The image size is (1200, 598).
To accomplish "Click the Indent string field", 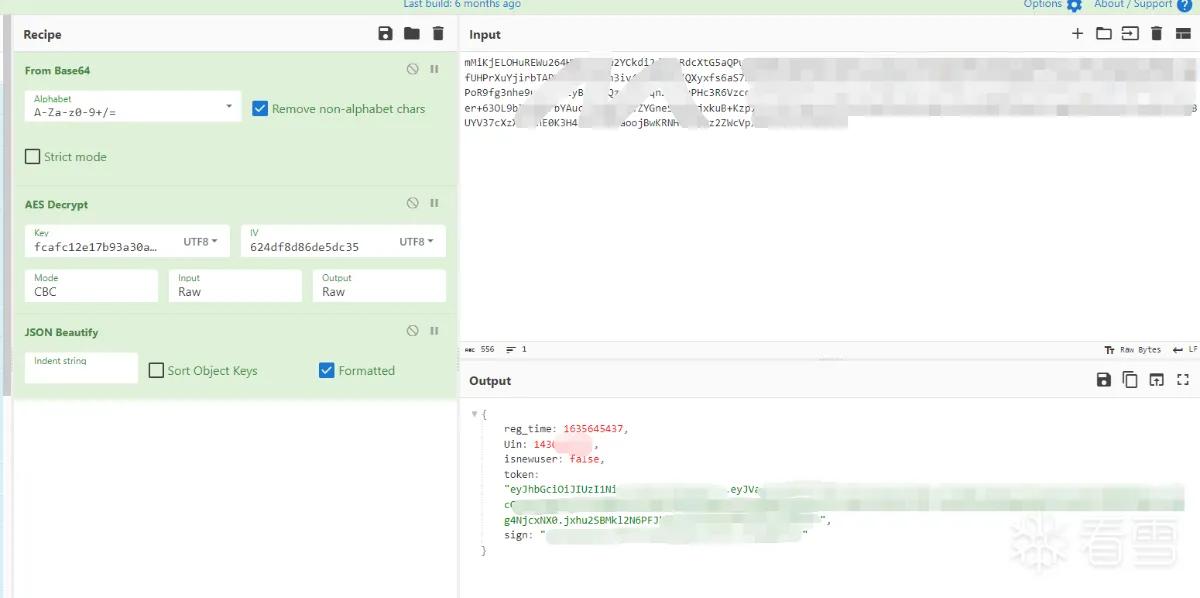I will [81, 368].
